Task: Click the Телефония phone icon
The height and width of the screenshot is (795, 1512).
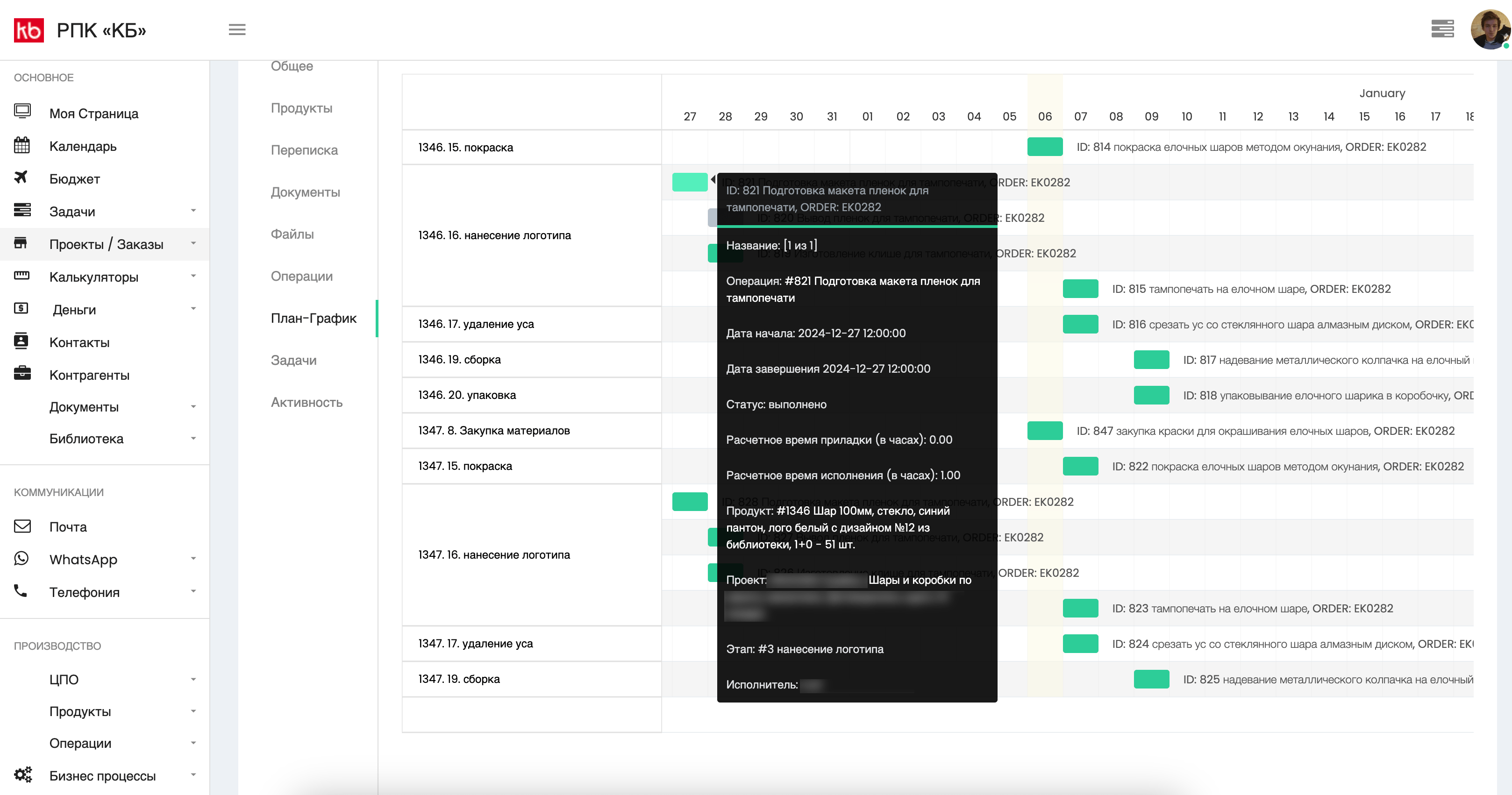Action: pyautogui.click(x=21, y=591)
